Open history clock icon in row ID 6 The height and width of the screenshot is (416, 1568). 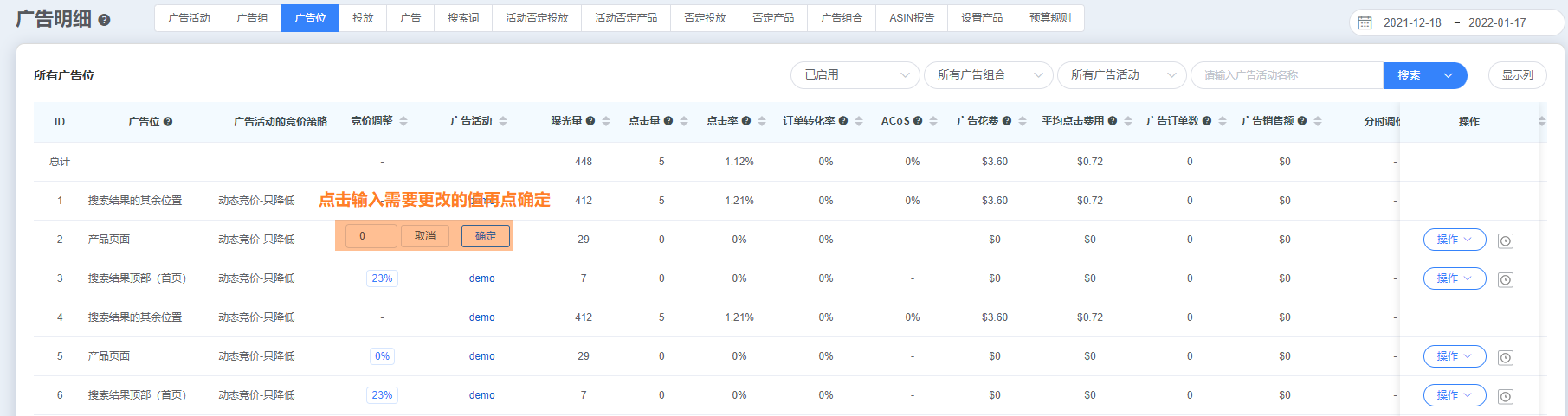pyautogui.click(x=1506, y=396)
